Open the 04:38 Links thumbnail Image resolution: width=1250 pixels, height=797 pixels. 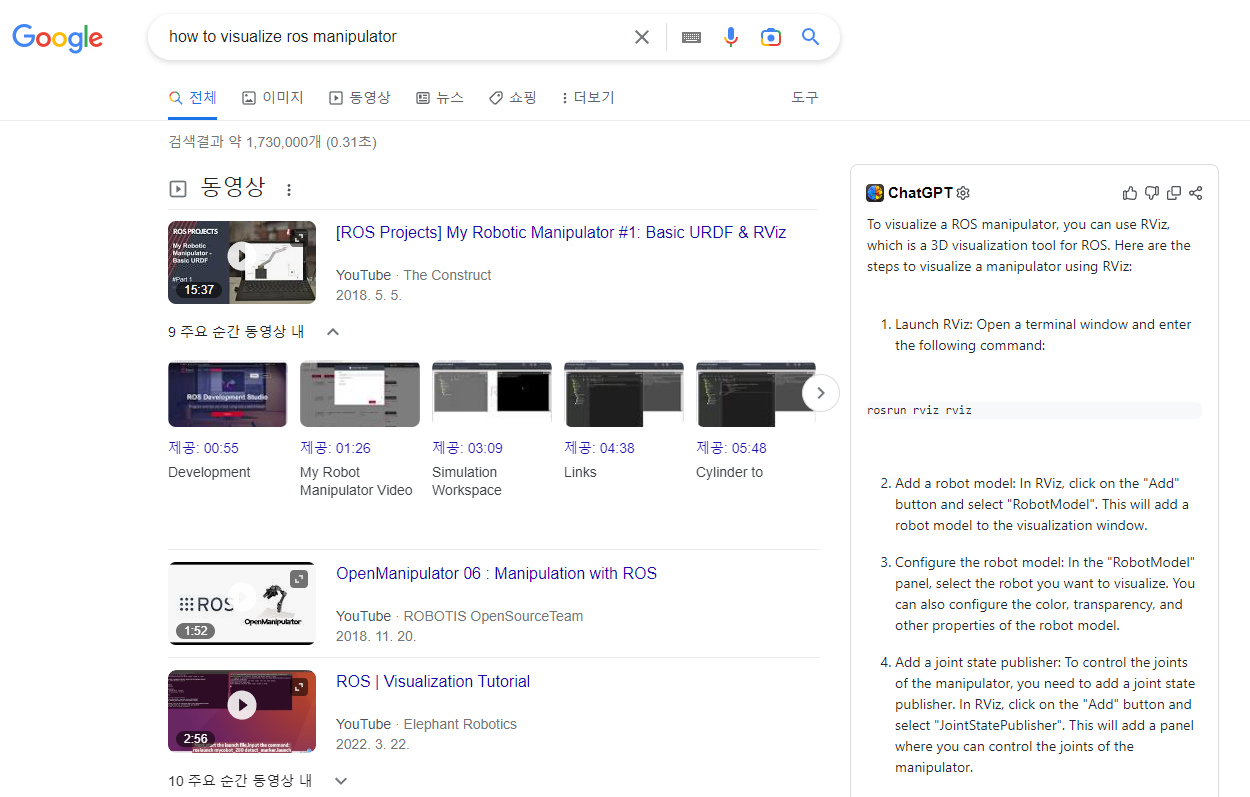624,395
